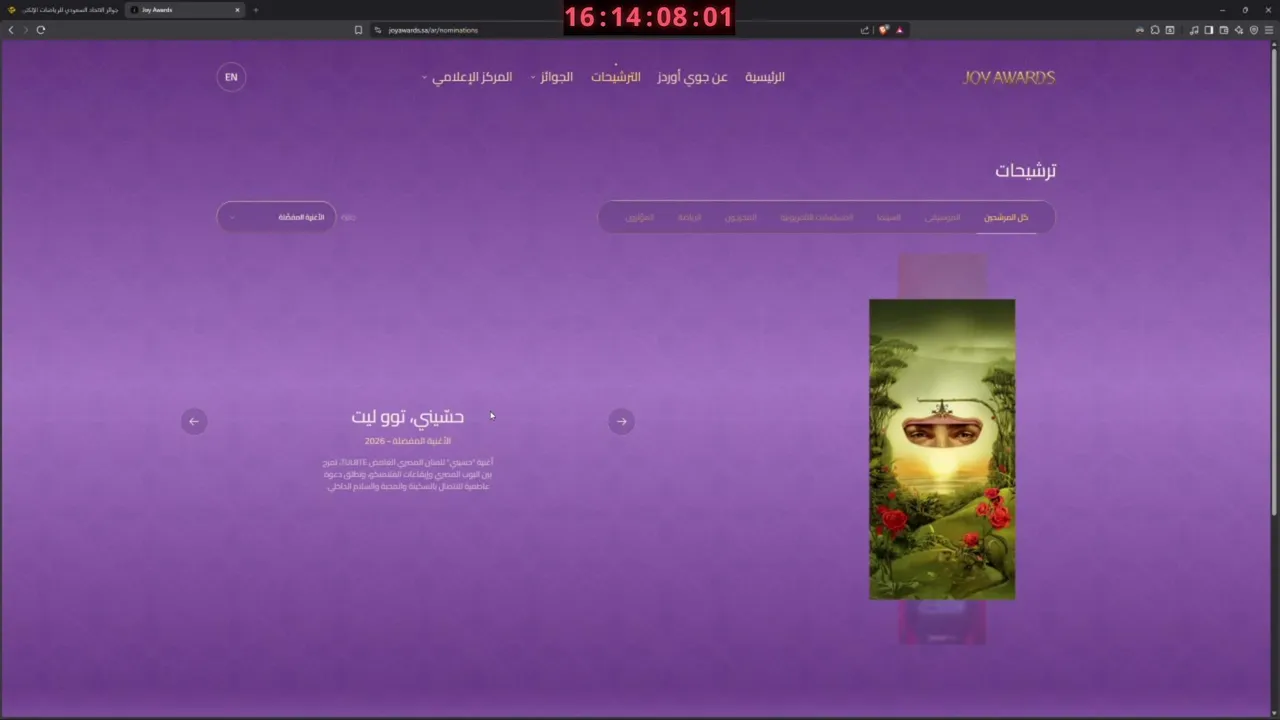This screenshot has width=1280, height=720.
Task: Select كل المرشحين all nominees tab
Action: point(1006,217)
